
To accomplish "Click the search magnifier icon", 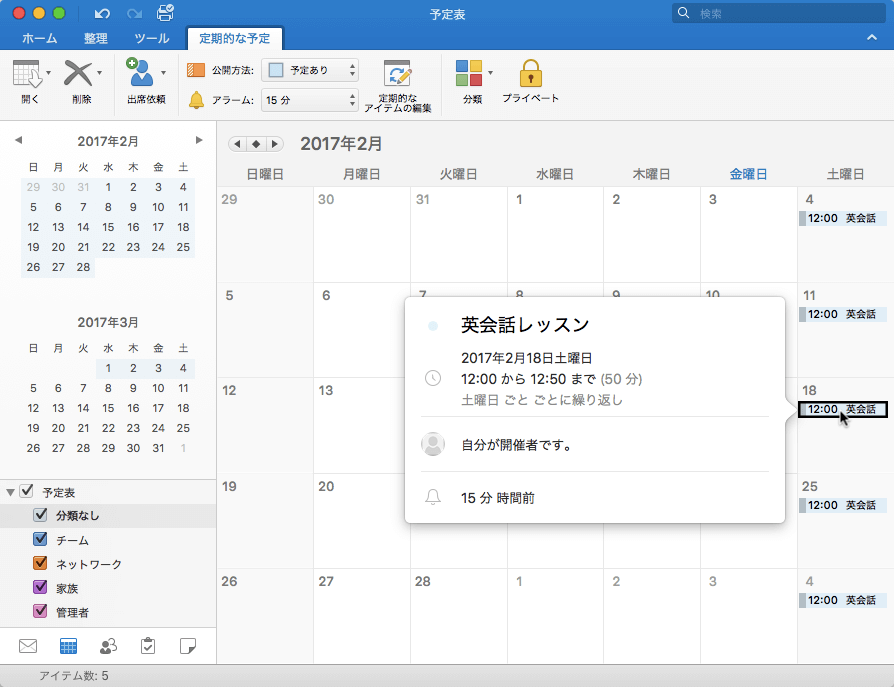I will click(683, 13).
